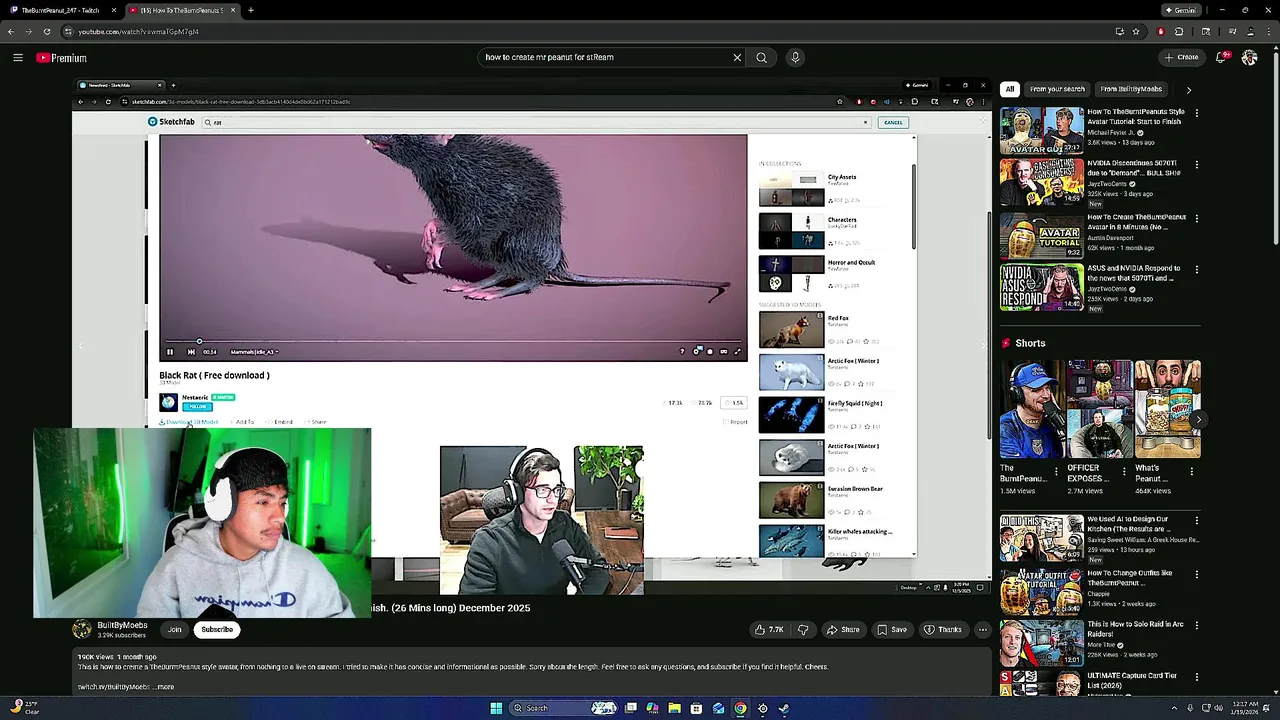Bookmark this page with the star
The image size is (1280, 720).
[x=1136, y=31]
